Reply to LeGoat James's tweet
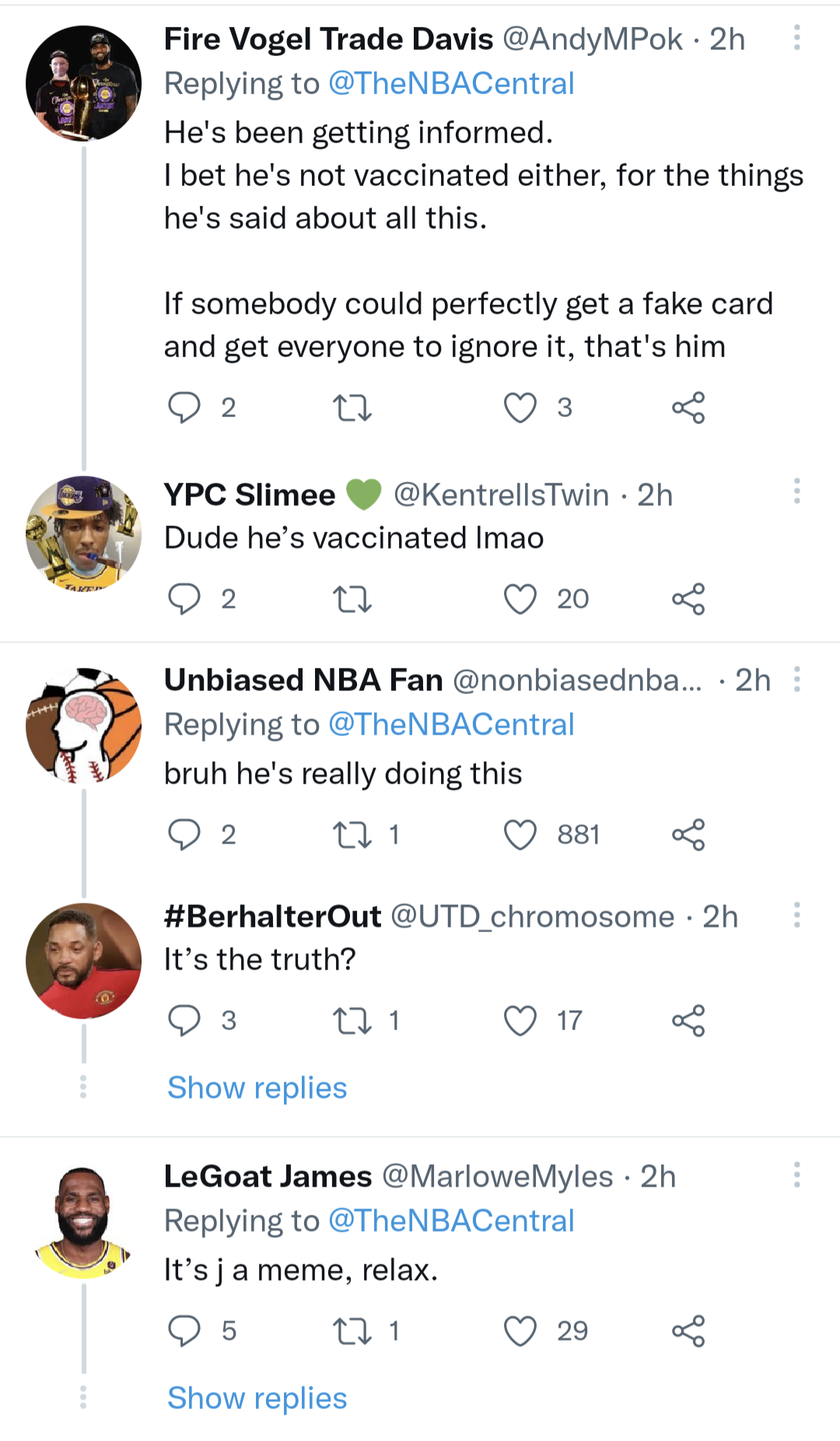840x1441 pixels. [184, 1331]
